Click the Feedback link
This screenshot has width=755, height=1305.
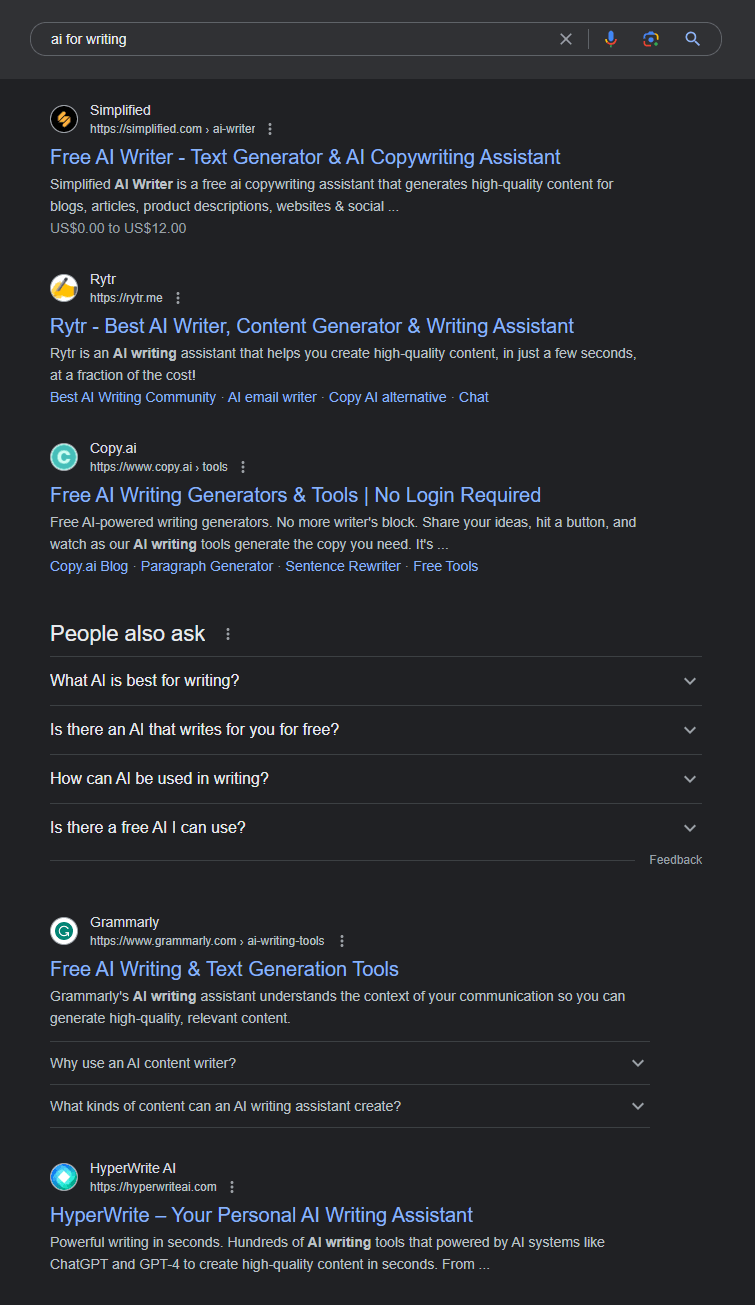(676, 860)
